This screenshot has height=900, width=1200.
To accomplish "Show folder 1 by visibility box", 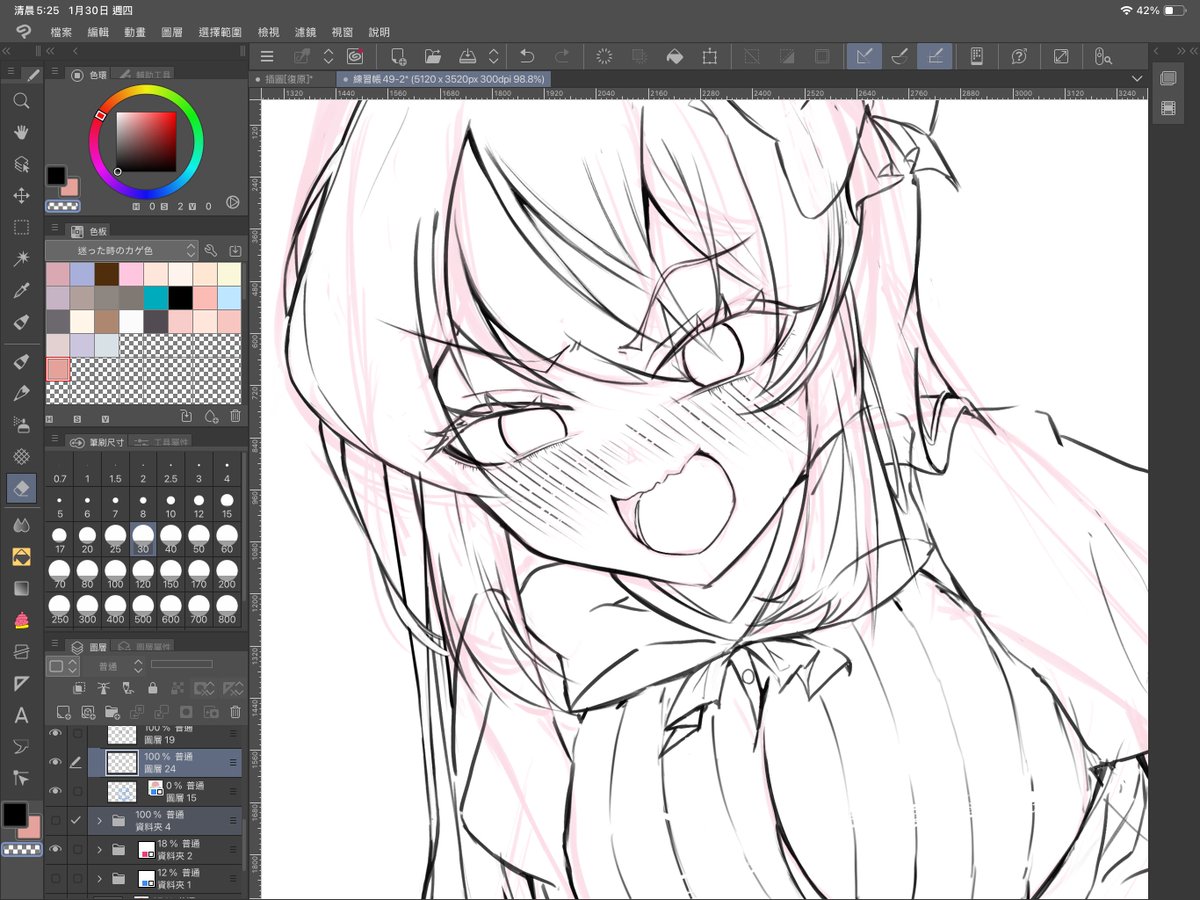I will [55, 878].
